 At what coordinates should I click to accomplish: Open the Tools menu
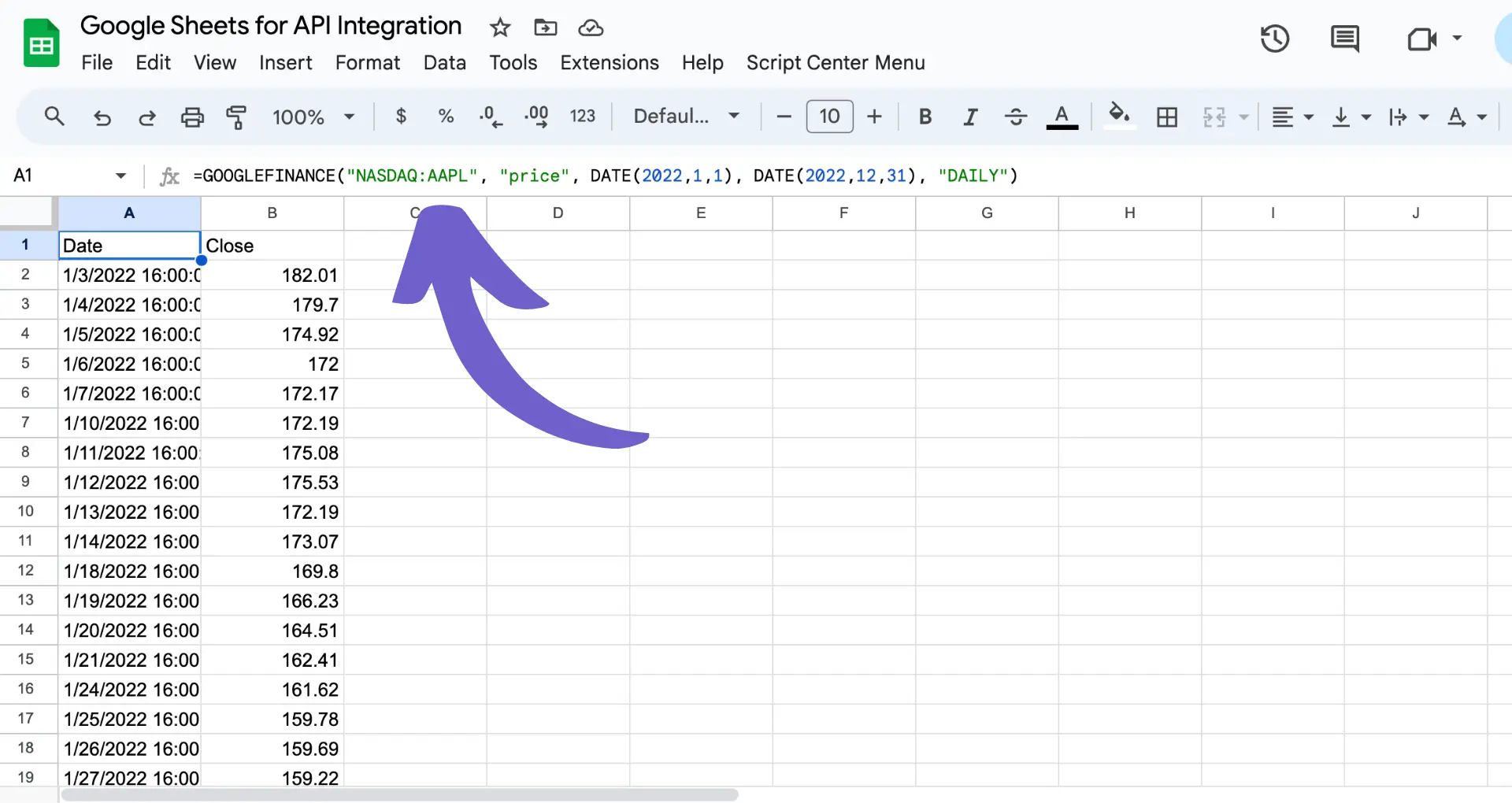(x=513, y=62)
